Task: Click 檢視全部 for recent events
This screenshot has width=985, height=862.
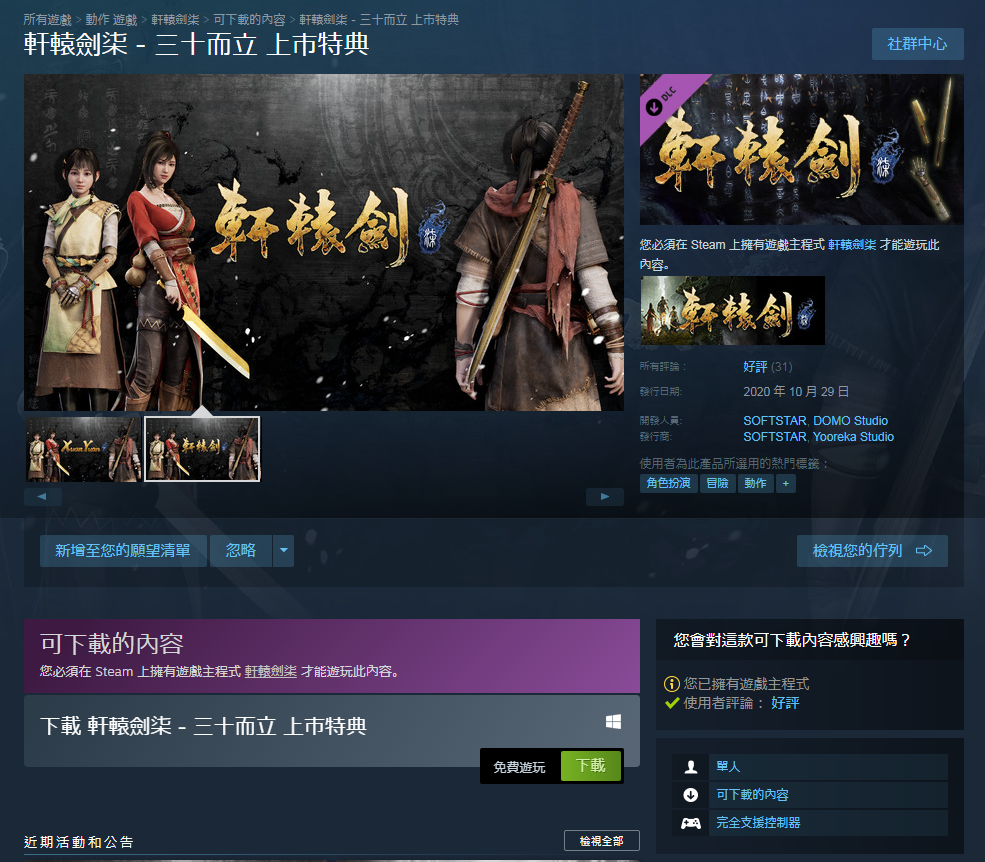Action: (x=601, y=841)
